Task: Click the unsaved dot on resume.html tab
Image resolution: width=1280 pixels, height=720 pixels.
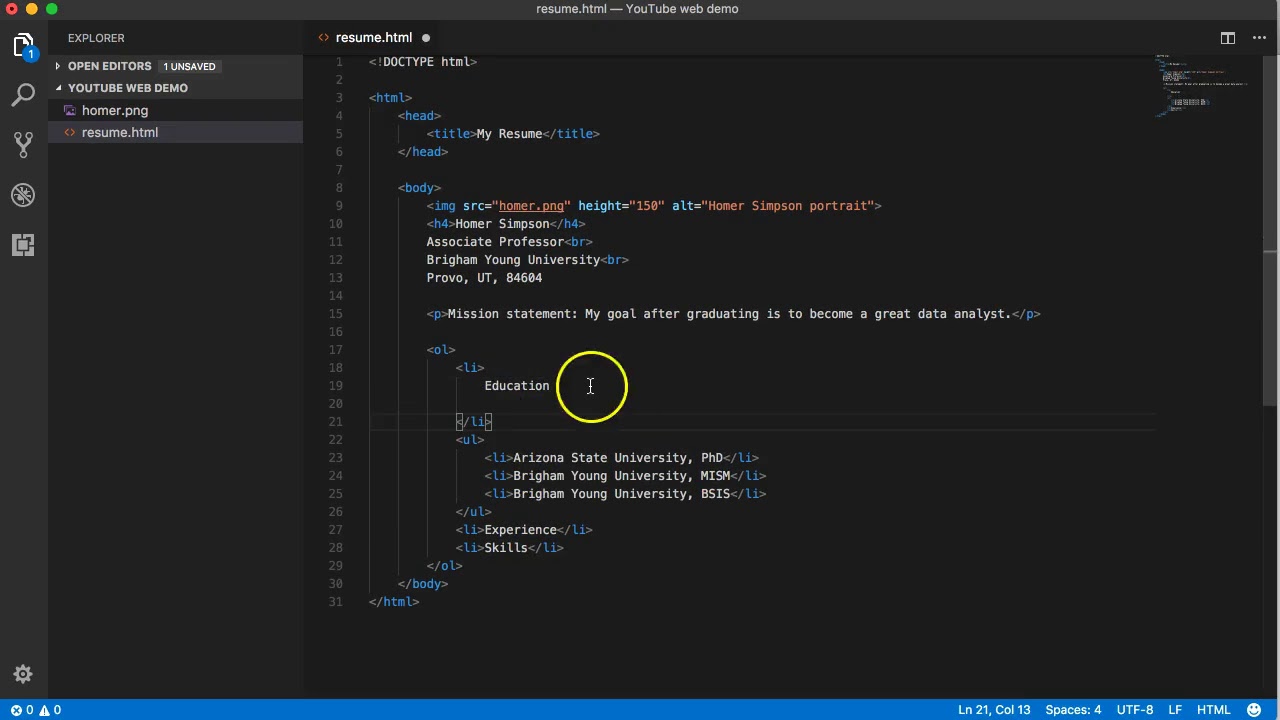Action: (425, 38)
